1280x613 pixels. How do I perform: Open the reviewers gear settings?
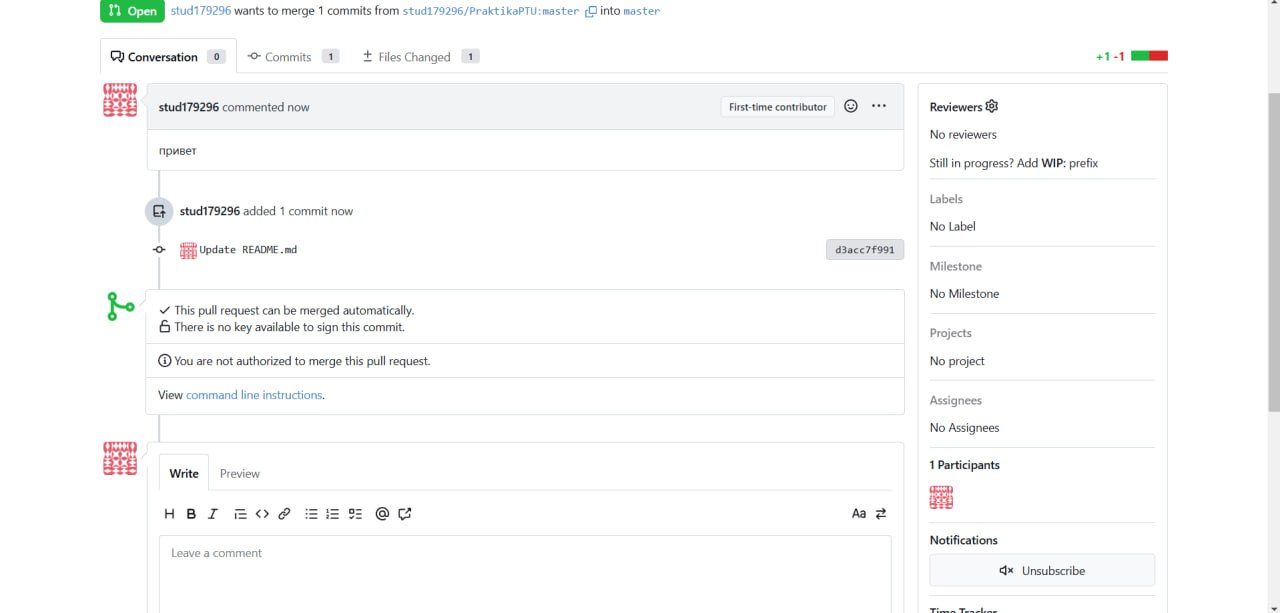coord(992,107)
